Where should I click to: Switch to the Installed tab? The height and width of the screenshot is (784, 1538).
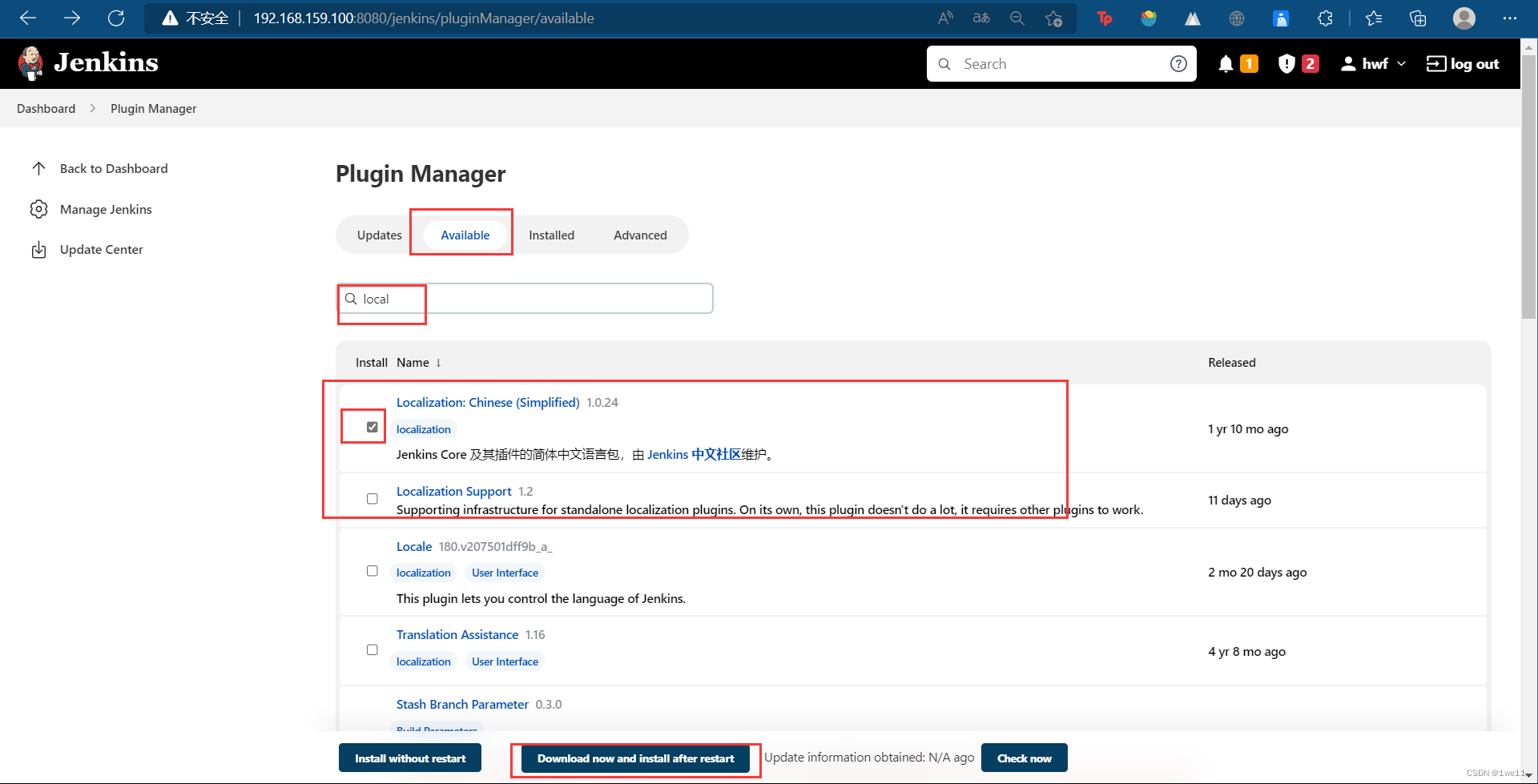click(551, 235)
